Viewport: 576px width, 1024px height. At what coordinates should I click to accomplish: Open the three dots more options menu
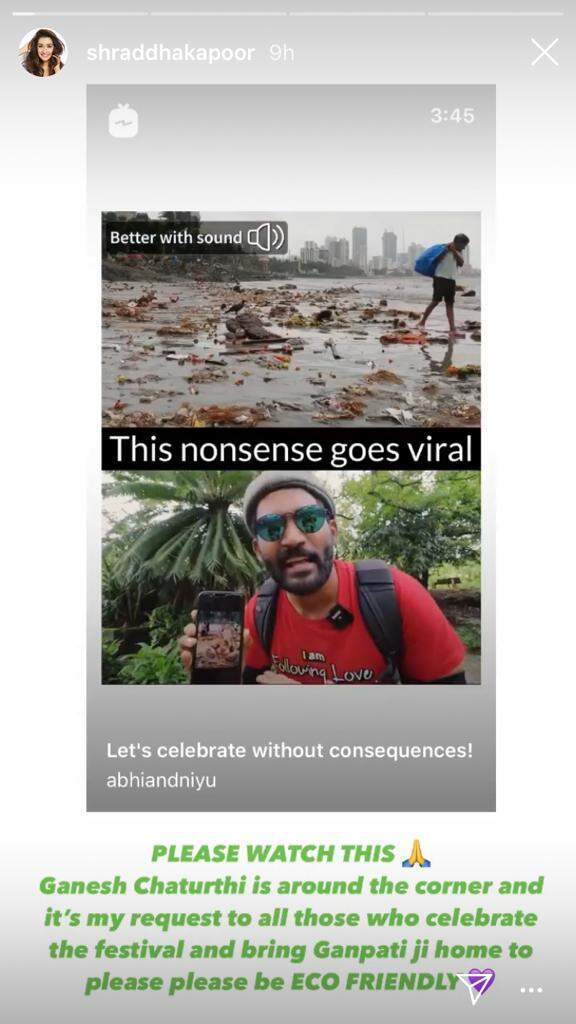pyautogui.click(x=531, y=991)
